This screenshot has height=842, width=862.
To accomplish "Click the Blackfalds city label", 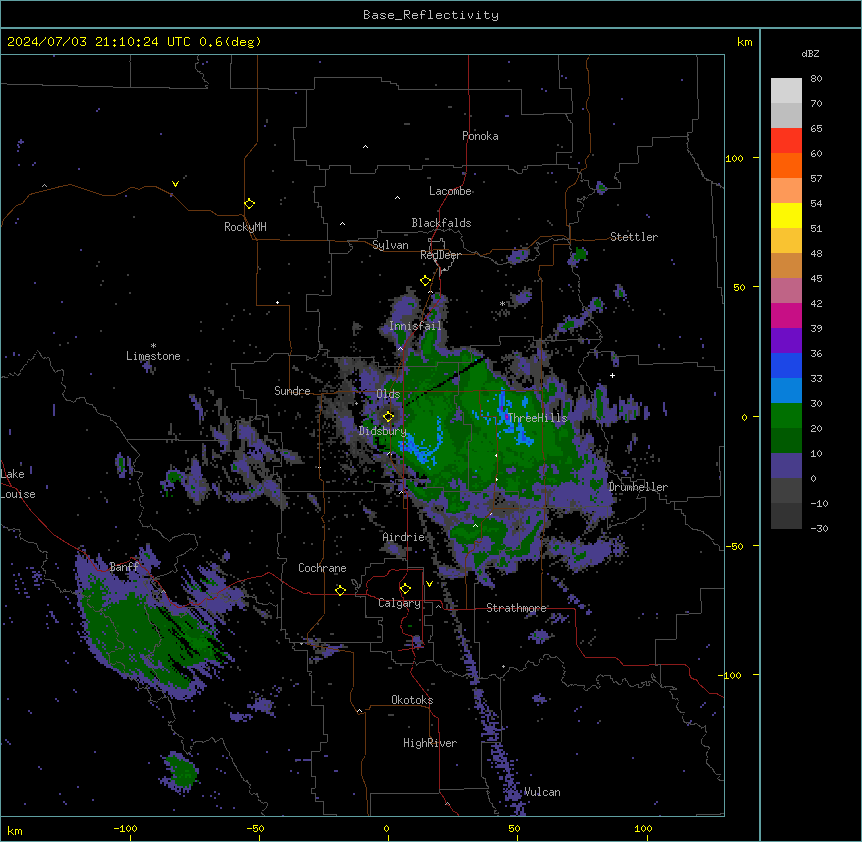I will 441,223.
